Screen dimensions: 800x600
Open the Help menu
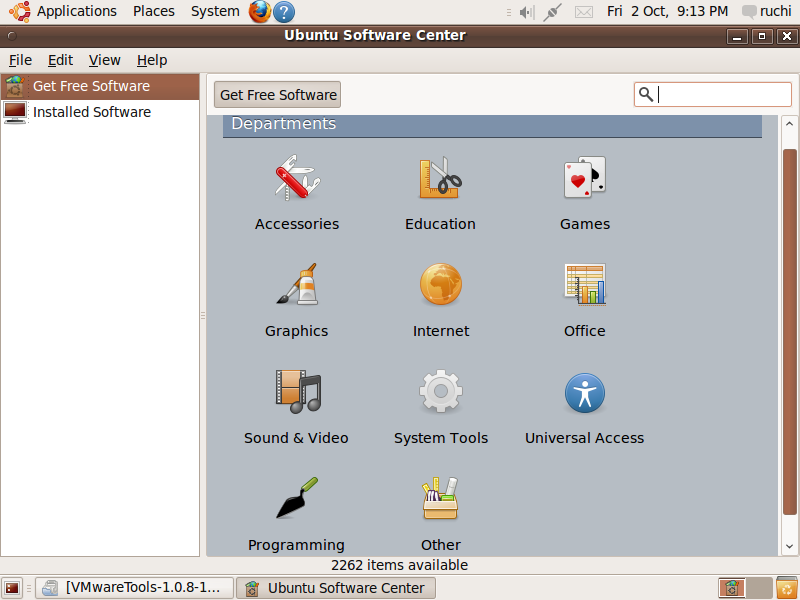tap(152, 60)
